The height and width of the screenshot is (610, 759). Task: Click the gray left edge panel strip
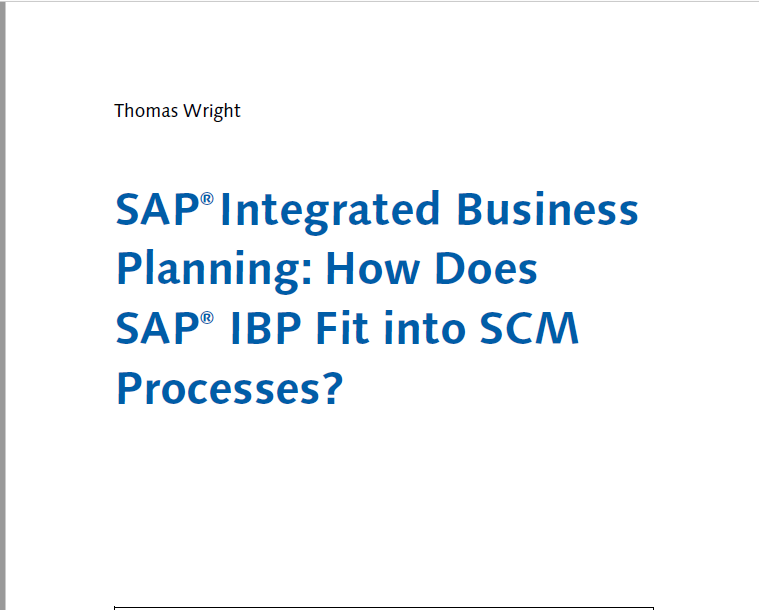point(3,305)
